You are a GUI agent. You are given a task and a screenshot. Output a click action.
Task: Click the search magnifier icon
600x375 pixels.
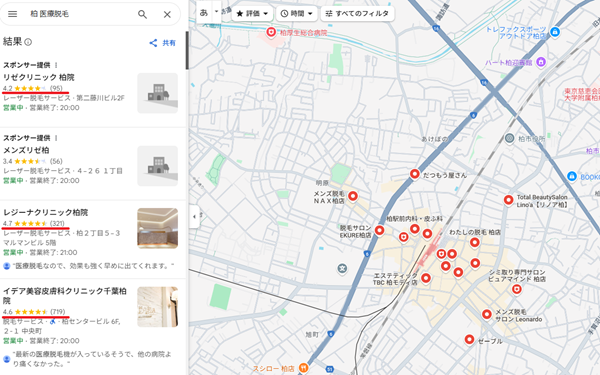coord(142,15)
